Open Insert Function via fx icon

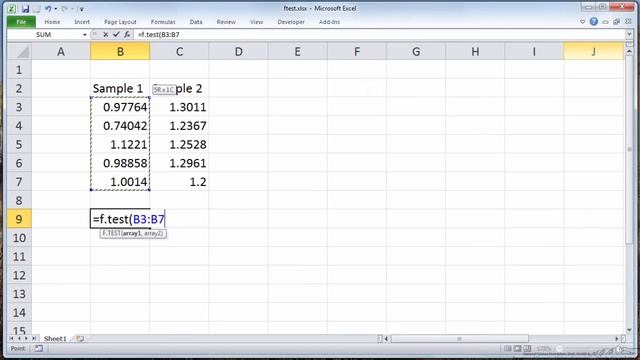point(127,35)
